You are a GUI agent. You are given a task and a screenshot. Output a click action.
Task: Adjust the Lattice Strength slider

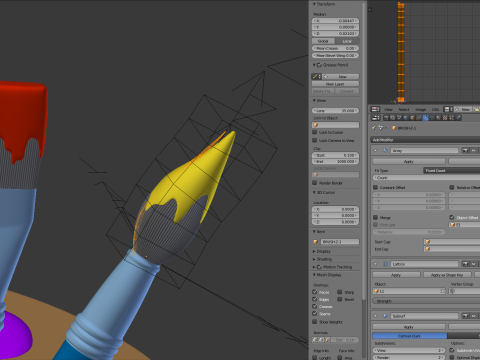(x=426, y=301)
